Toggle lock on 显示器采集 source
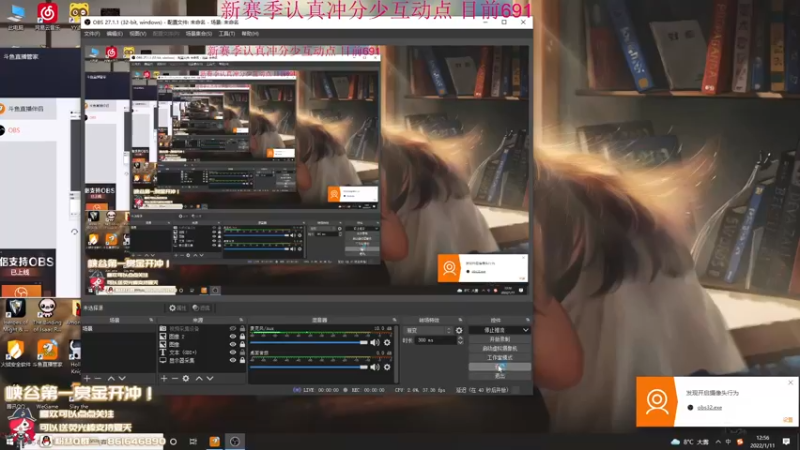 242,360
